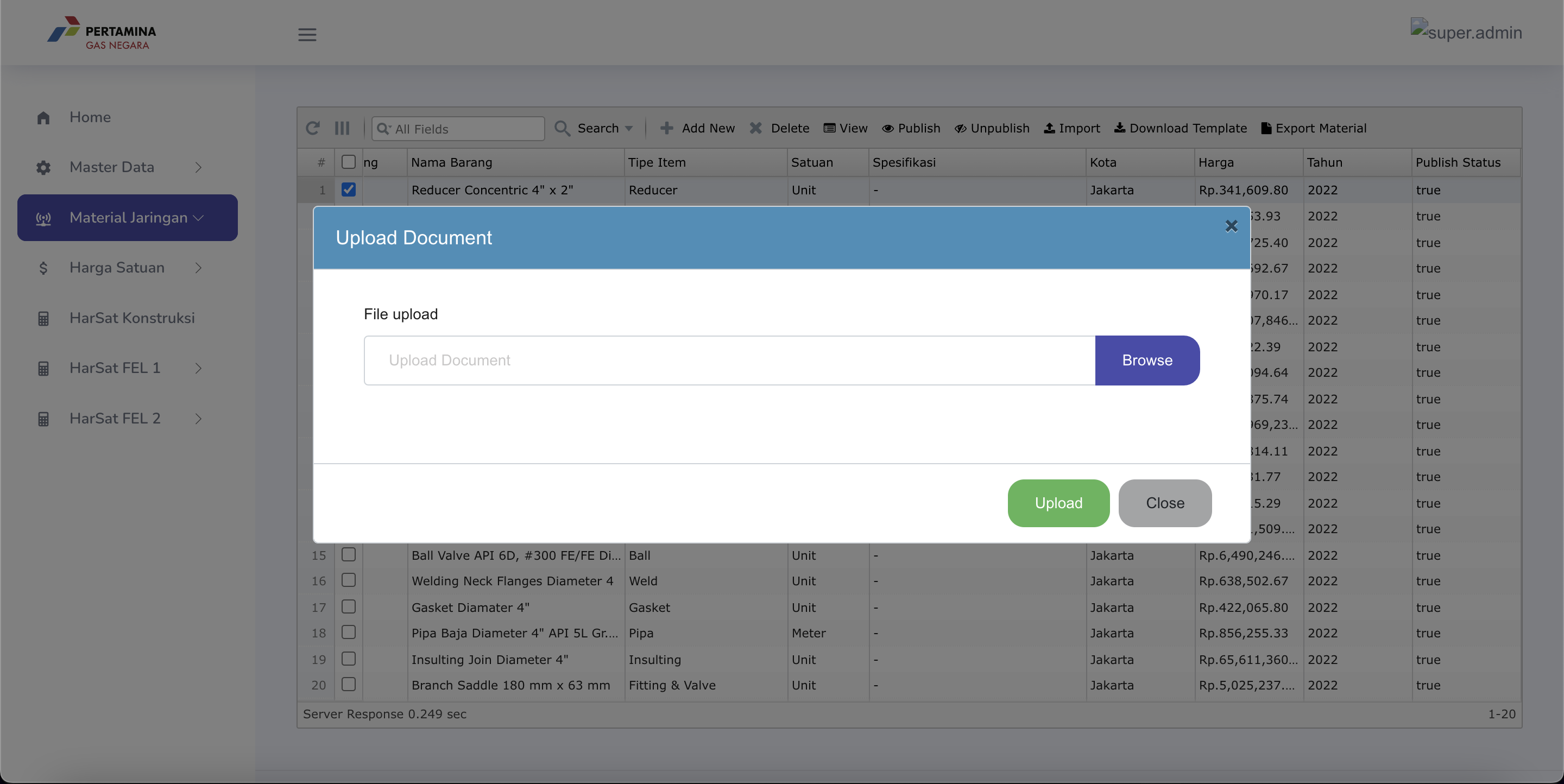
Task: Click the gray Close button
Action: 1165,503
